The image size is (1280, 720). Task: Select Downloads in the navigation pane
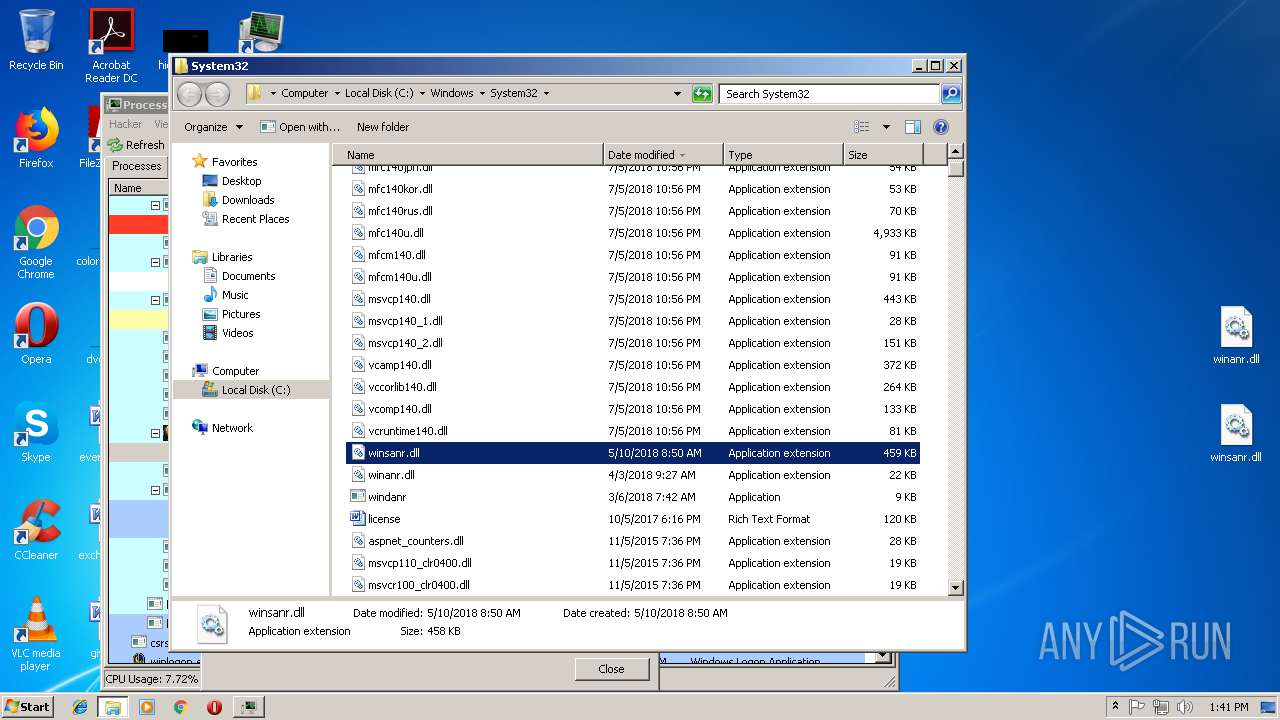tap(248, 200)
